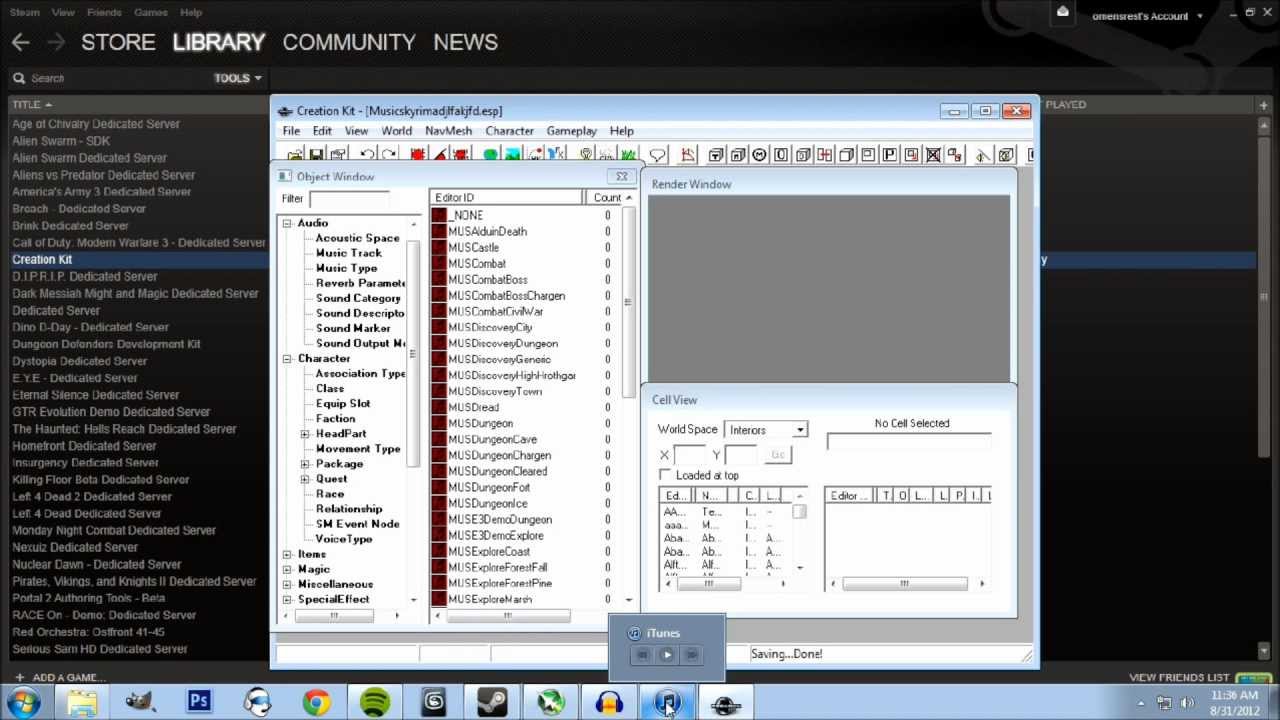Screen dimensions: 1280x720
Task: Open Windows Start menu
Action: [23, 703]
